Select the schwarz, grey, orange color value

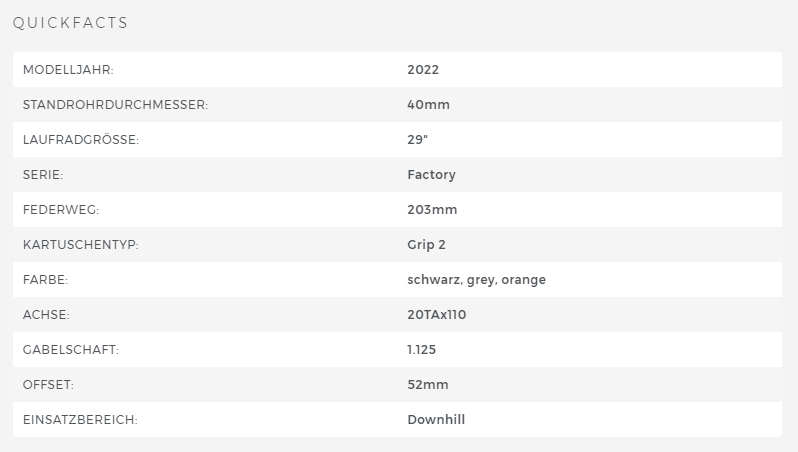[476, 280]
